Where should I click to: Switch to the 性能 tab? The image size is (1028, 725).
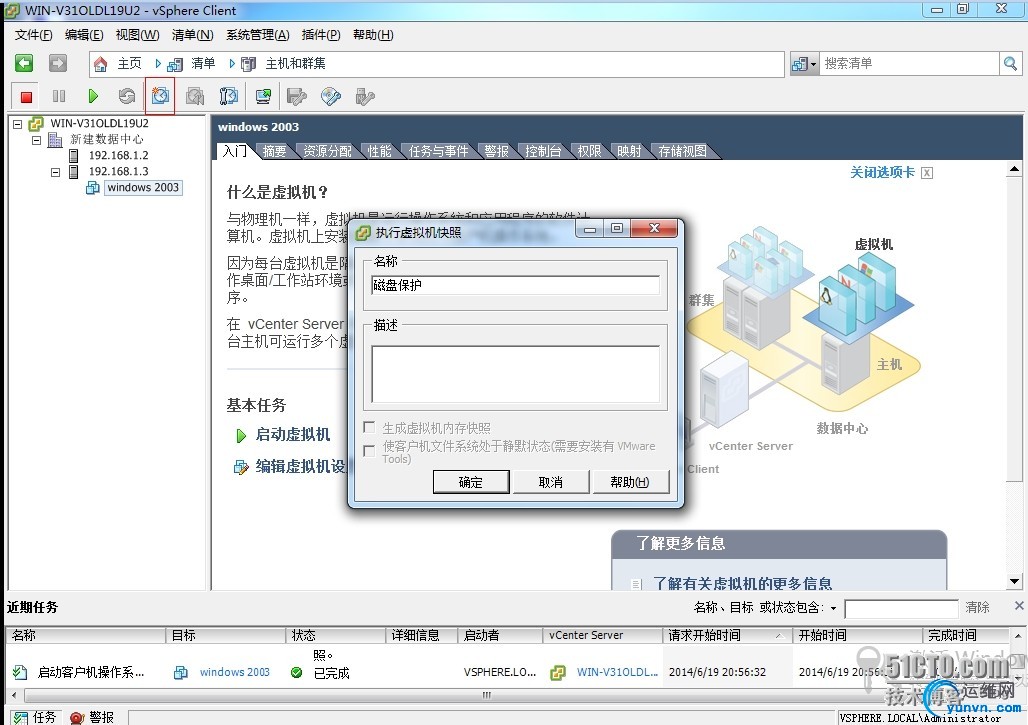[379, 151]
